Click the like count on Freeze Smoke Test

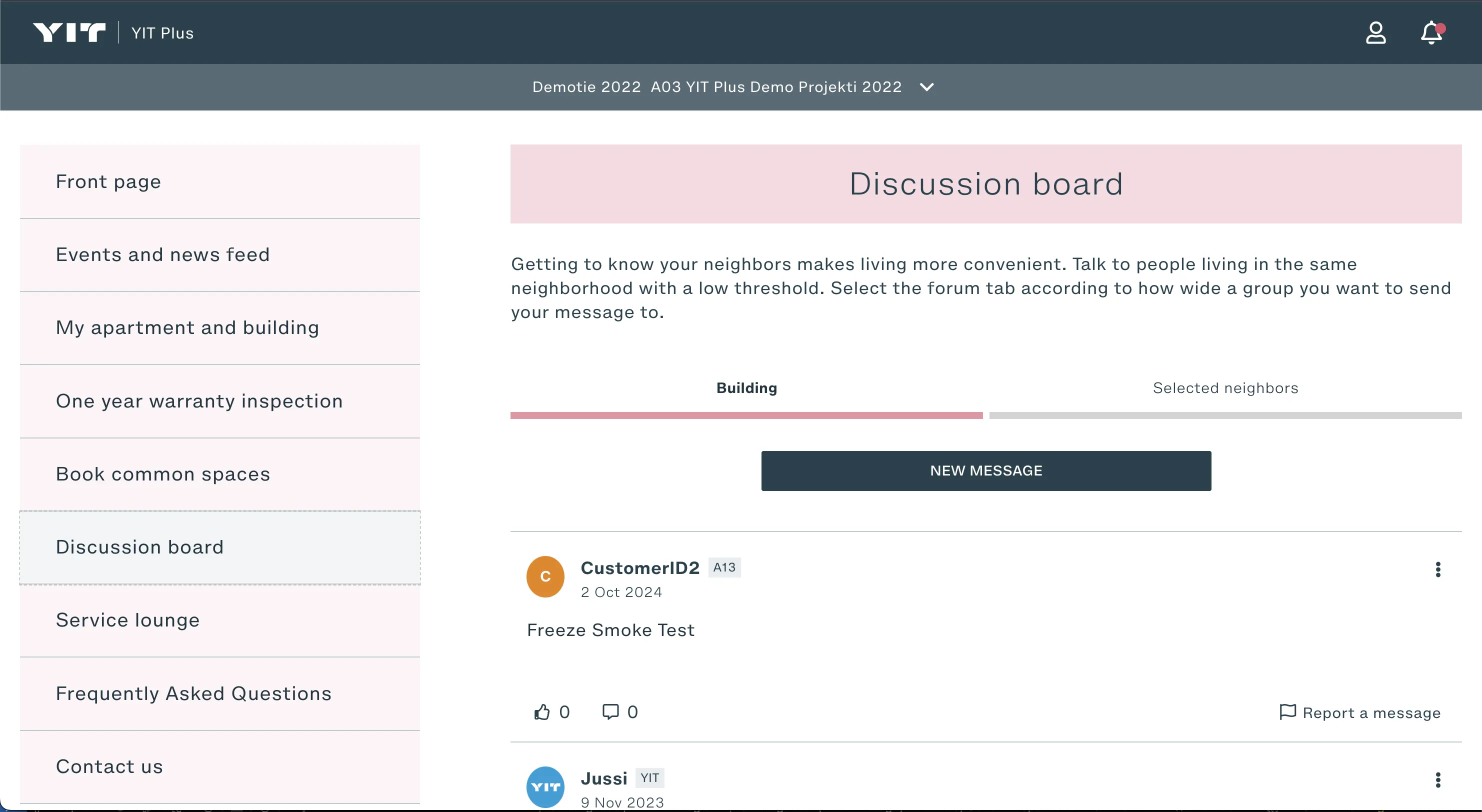pyautogui.click(x=564, y=712)
